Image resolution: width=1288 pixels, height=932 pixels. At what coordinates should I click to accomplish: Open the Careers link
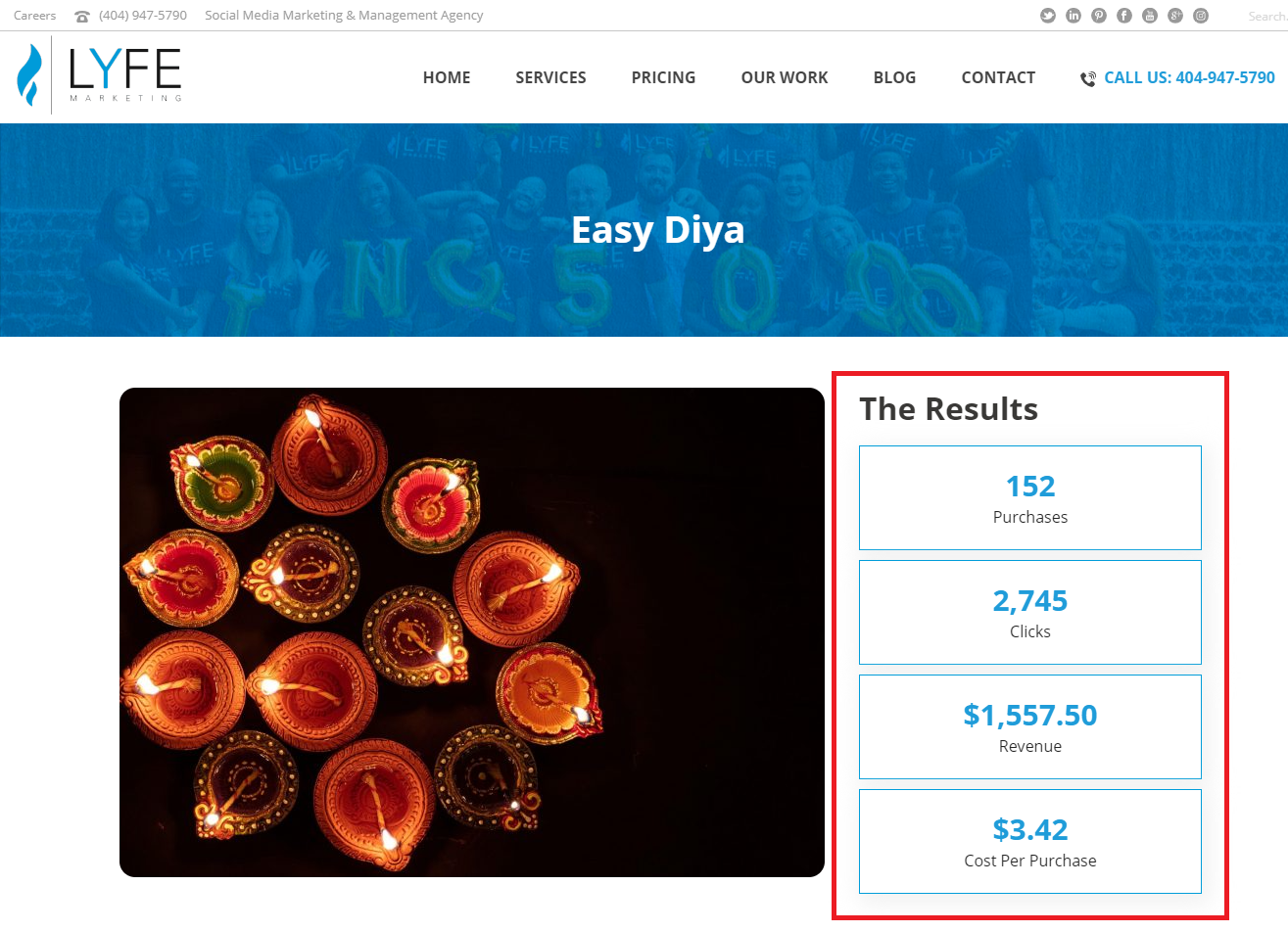[x=35, y=16]
